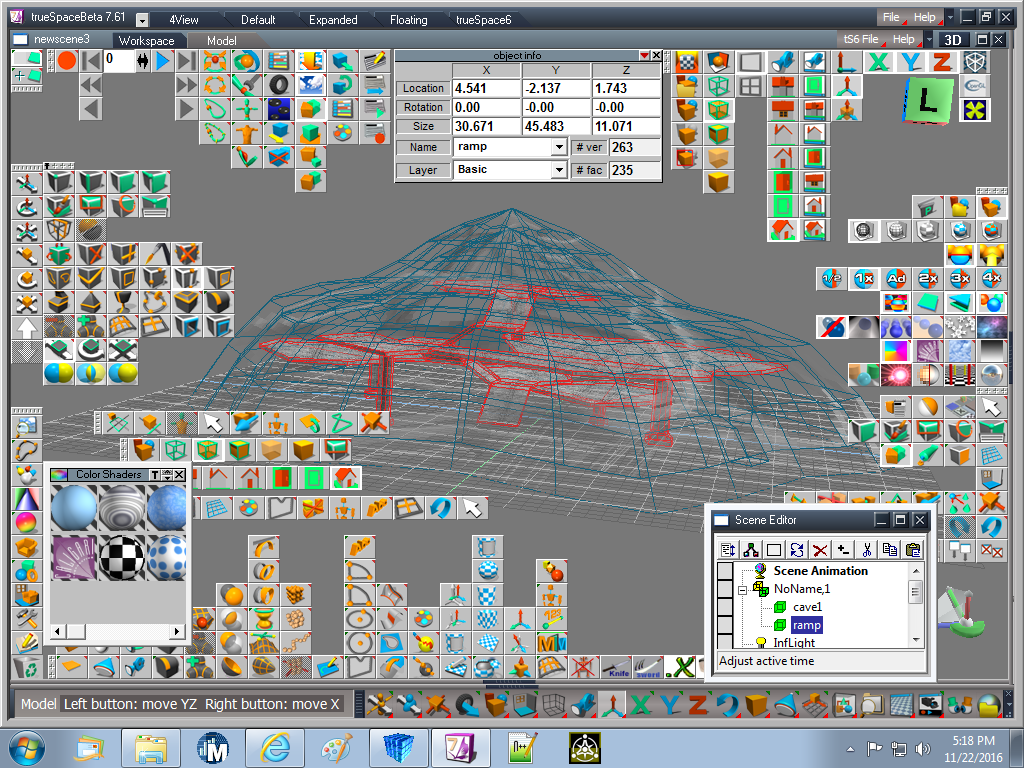Toggle red Z axis constraint in workspace toolbar
This screenshot has height=768, width=1024.
click(942, 62)
